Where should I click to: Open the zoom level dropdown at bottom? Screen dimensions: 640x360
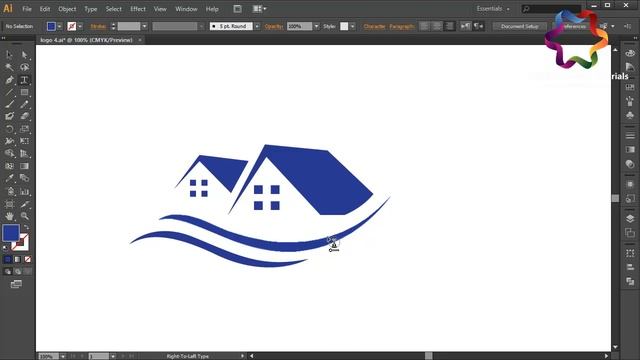pyautogui.click(x=63, y=356)
